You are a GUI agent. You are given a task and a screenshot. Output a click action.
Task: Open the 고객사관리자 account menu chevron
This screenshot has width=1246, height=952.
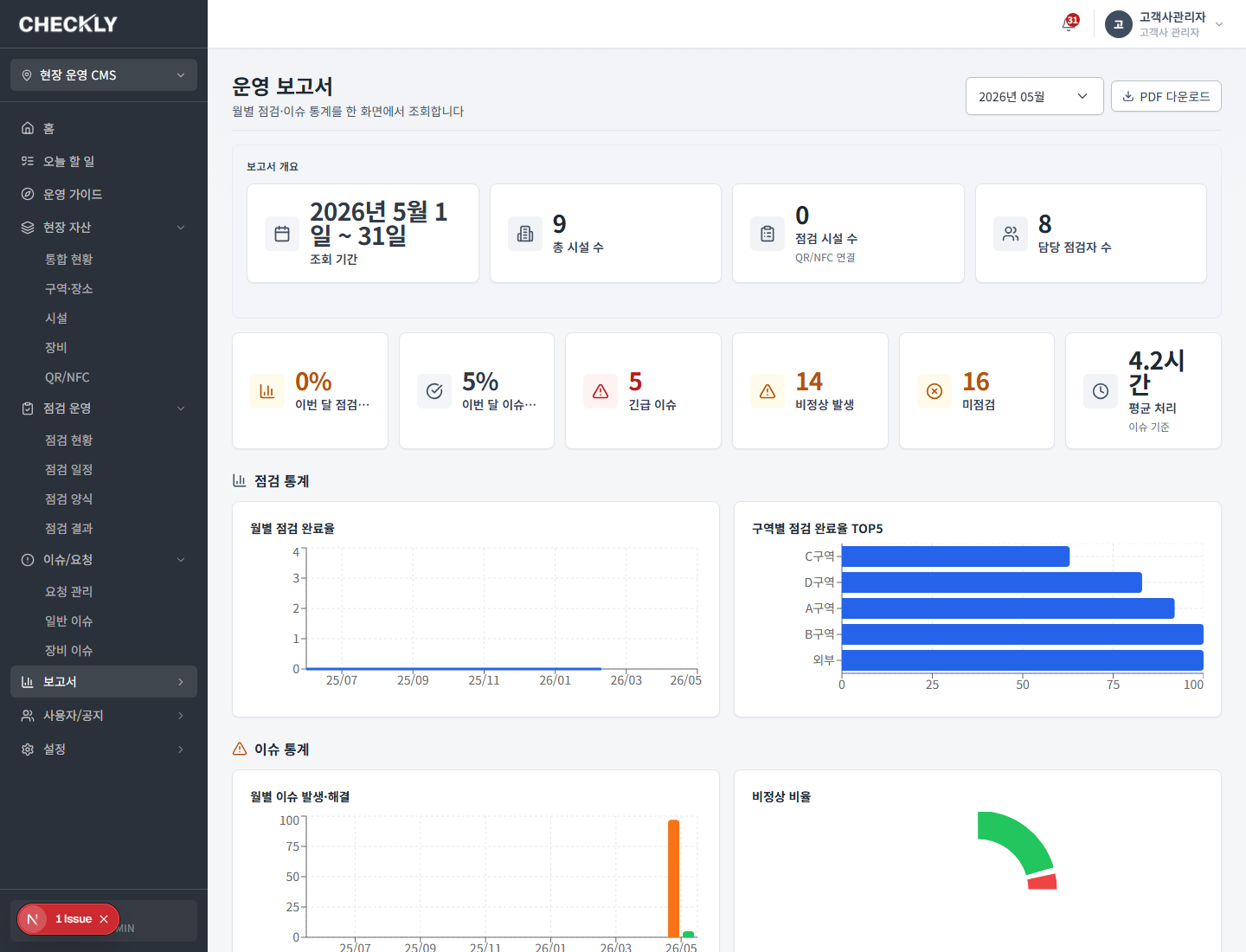pyautogui.click(x=1219, y=24)
